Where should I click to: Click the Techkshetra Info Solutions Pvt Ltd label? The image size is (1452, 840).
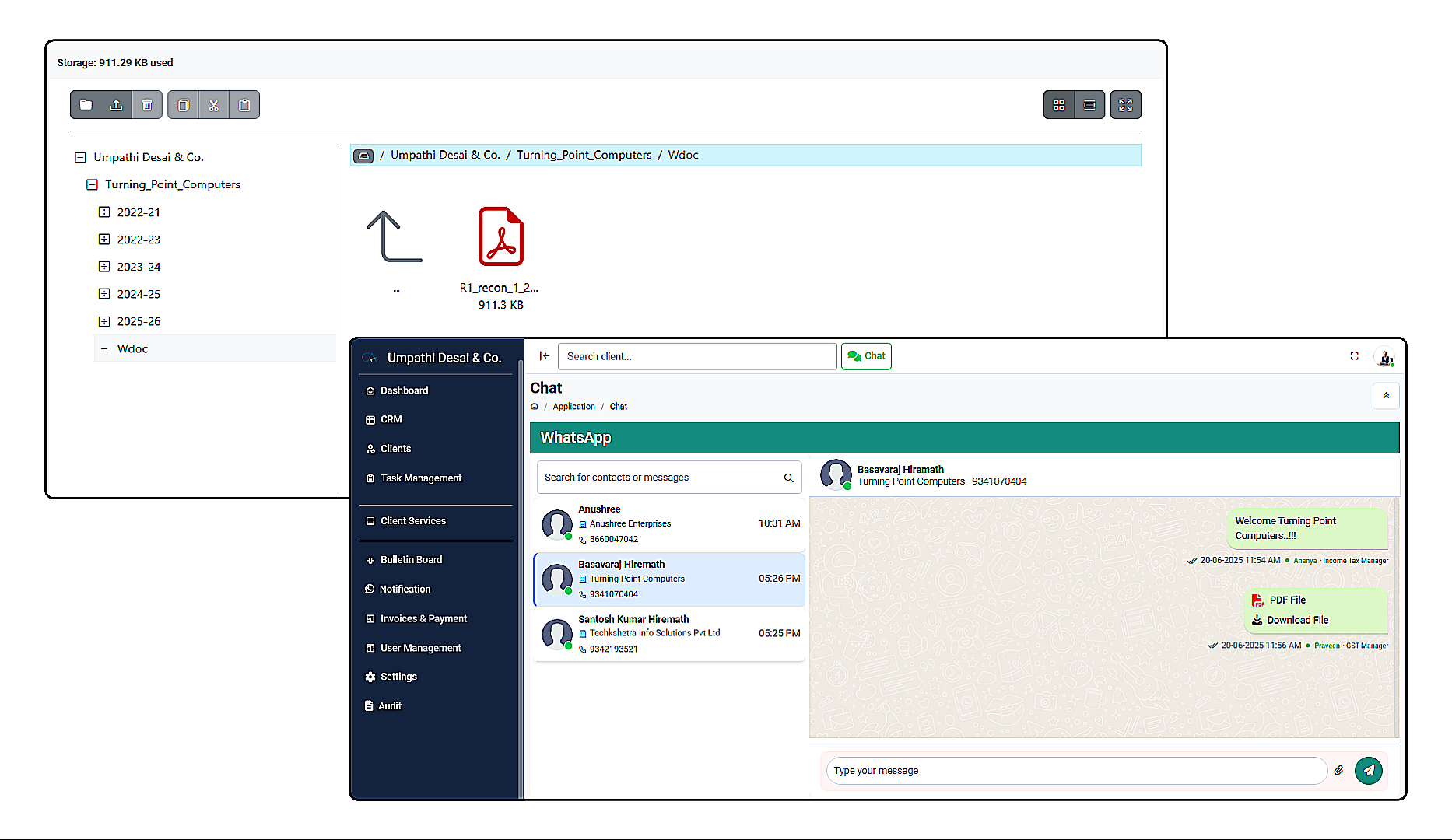coord(655,633)
